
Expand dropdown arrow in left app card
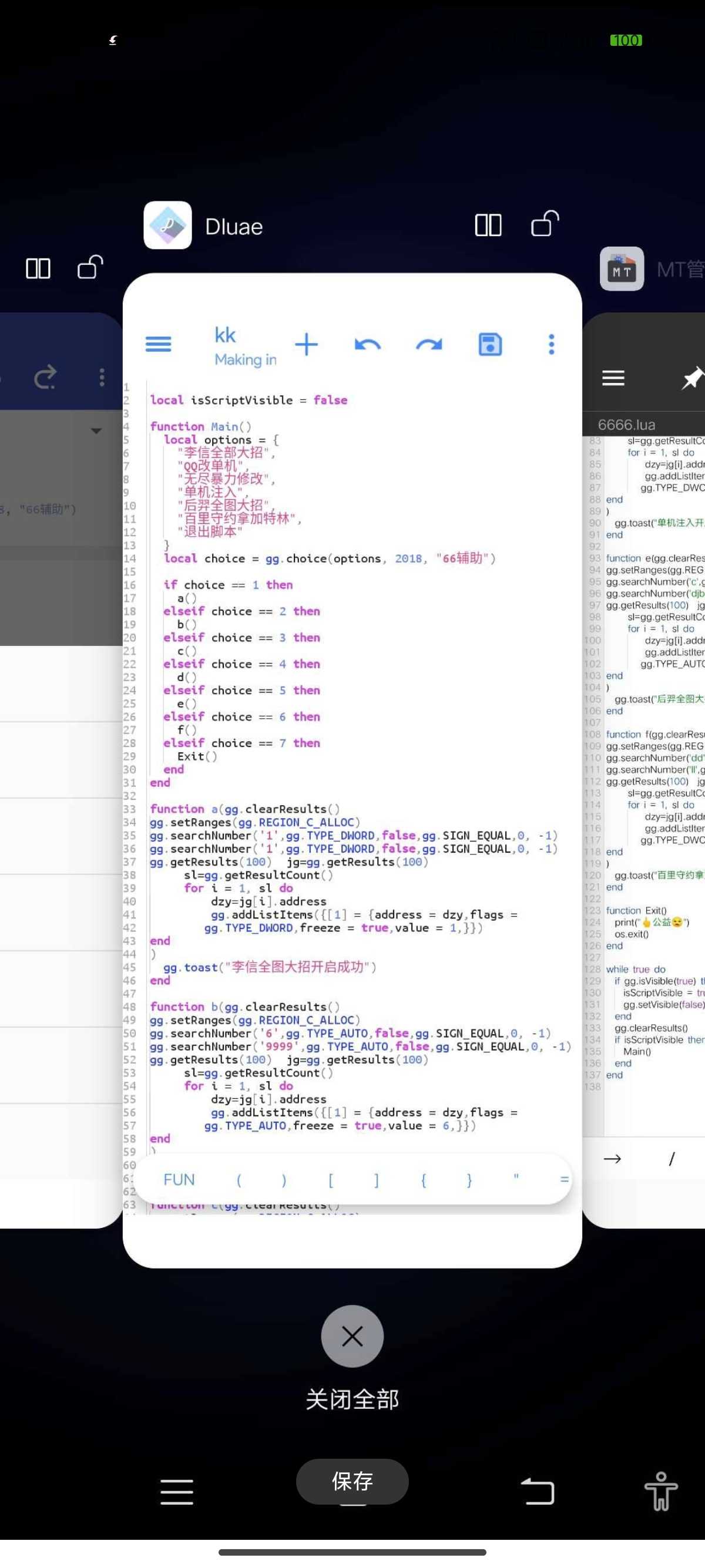(x=96, y=431)
